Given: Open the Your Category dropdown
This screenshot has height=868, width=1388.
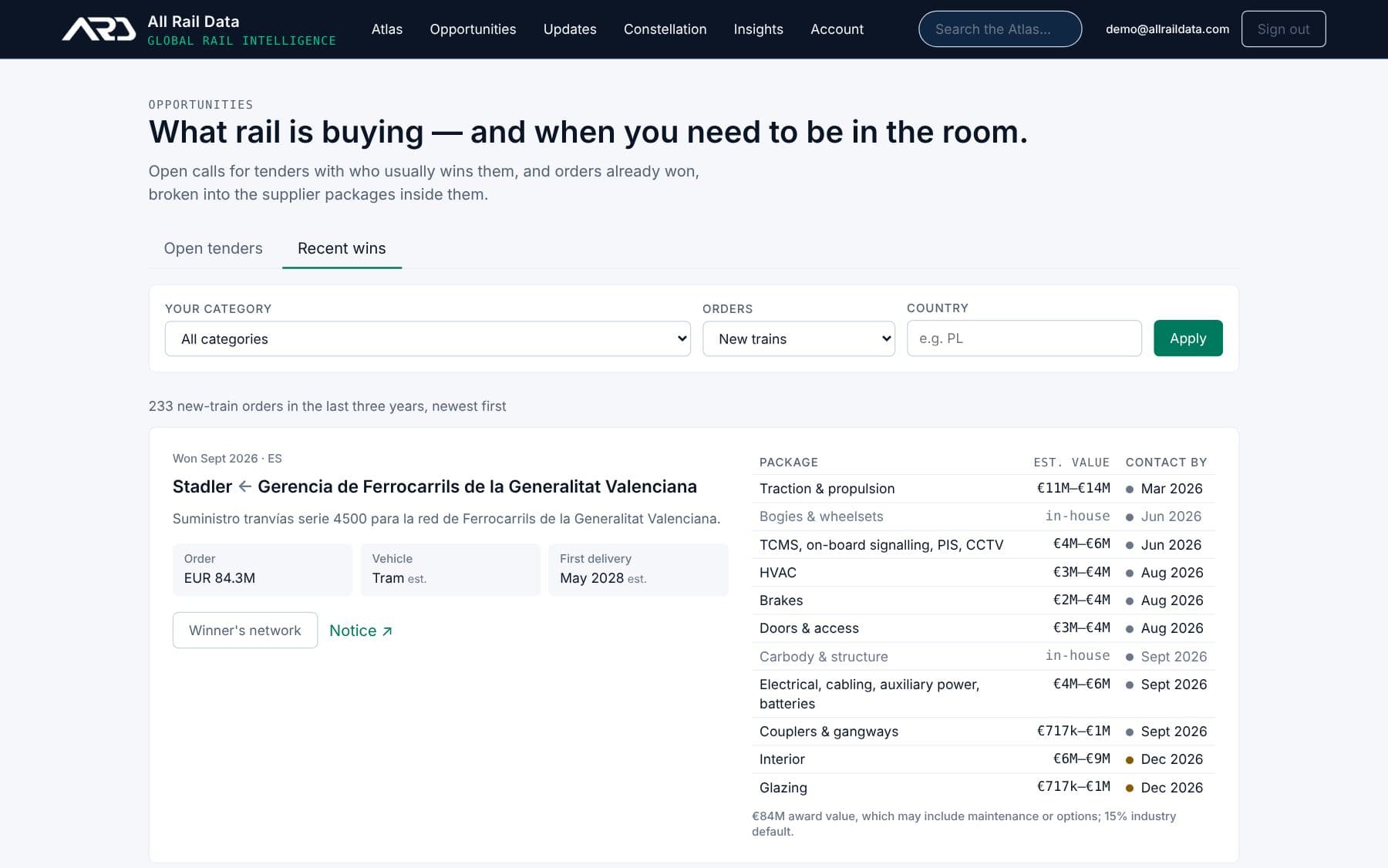Looking at the screenshot, I should coord(427,338).
